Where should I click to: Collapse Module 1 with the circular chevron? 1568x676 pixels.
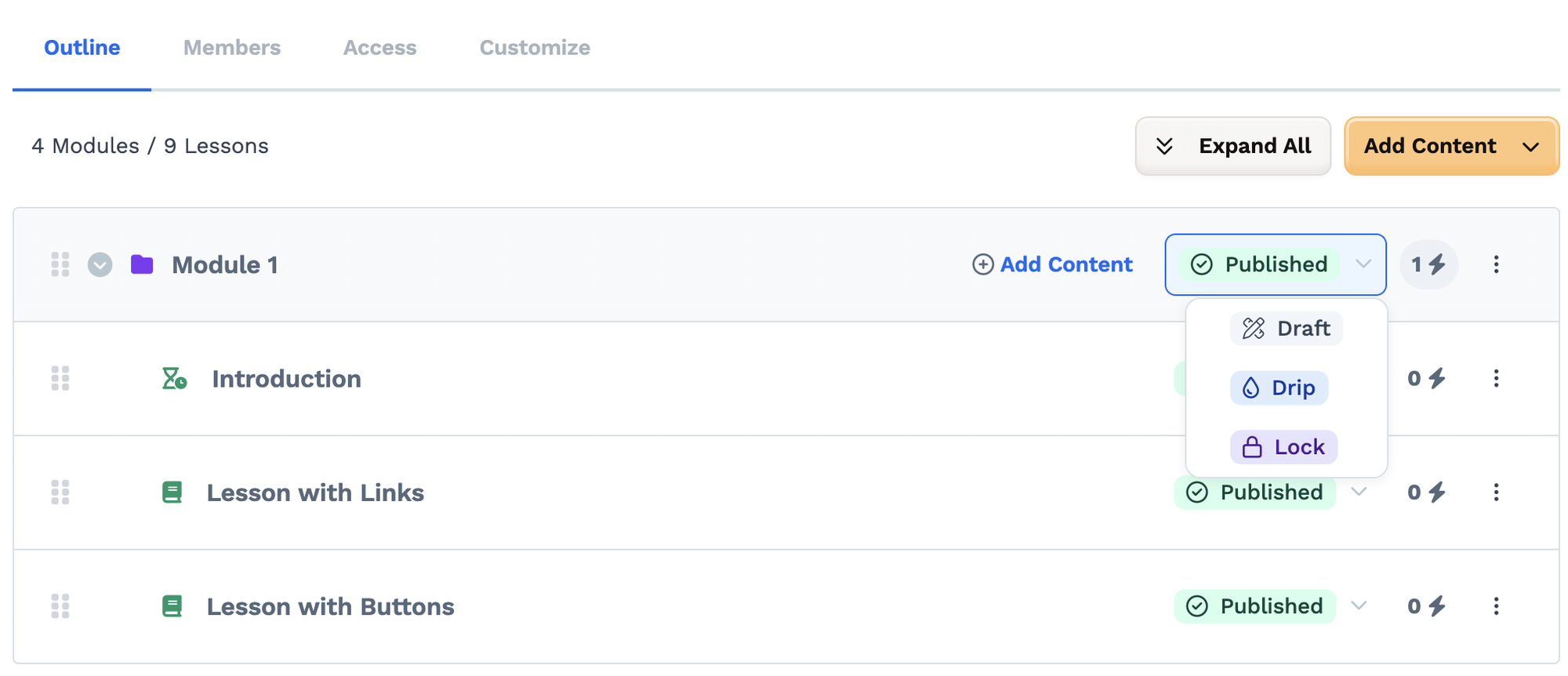(100, 264)
